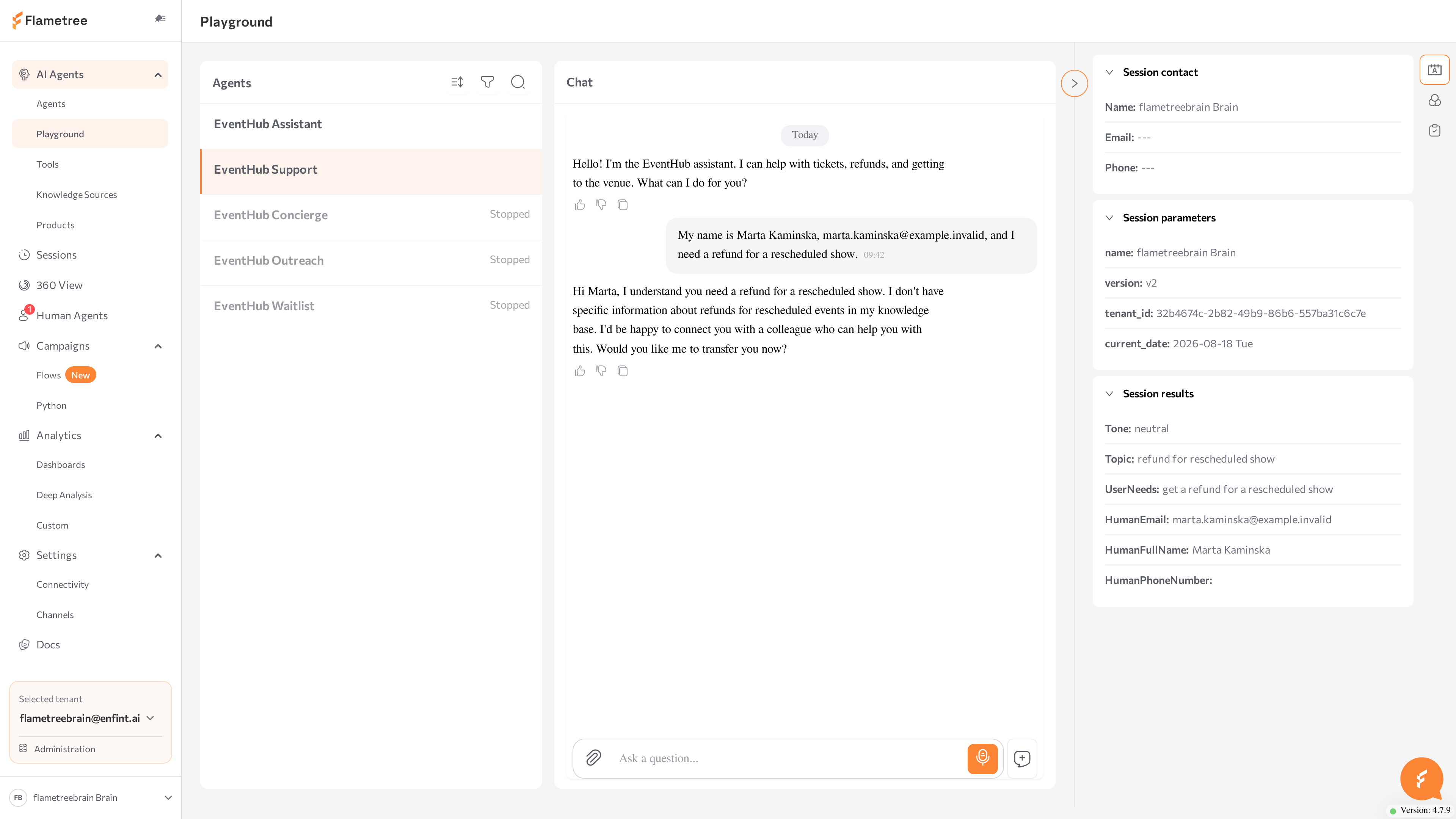Click the attachment paperclip icon
Image resolution: width=1456 pixels, height=819 pixels.
coord(593,758)
